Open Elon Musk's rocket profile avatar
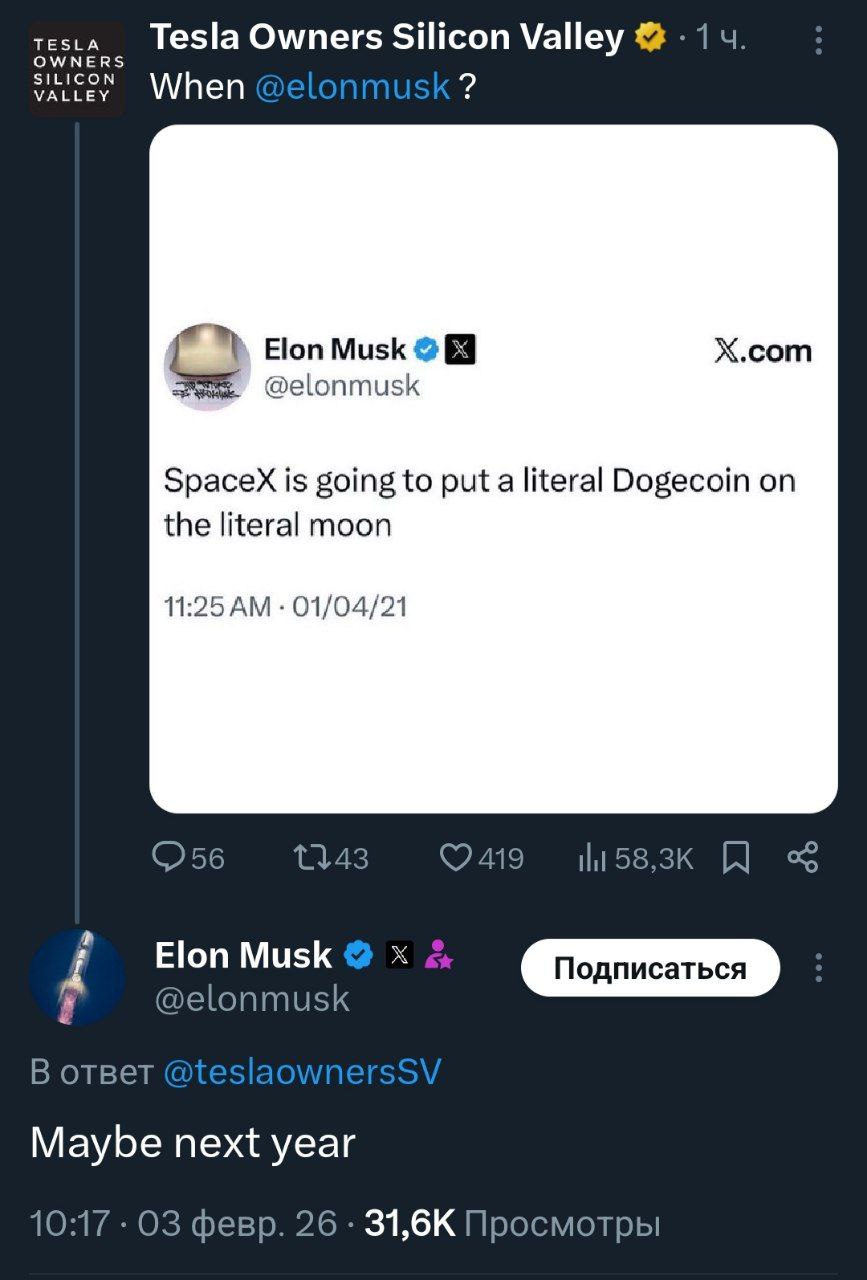Viewport: 867px width, 1280px height. [x=77, y=977]
